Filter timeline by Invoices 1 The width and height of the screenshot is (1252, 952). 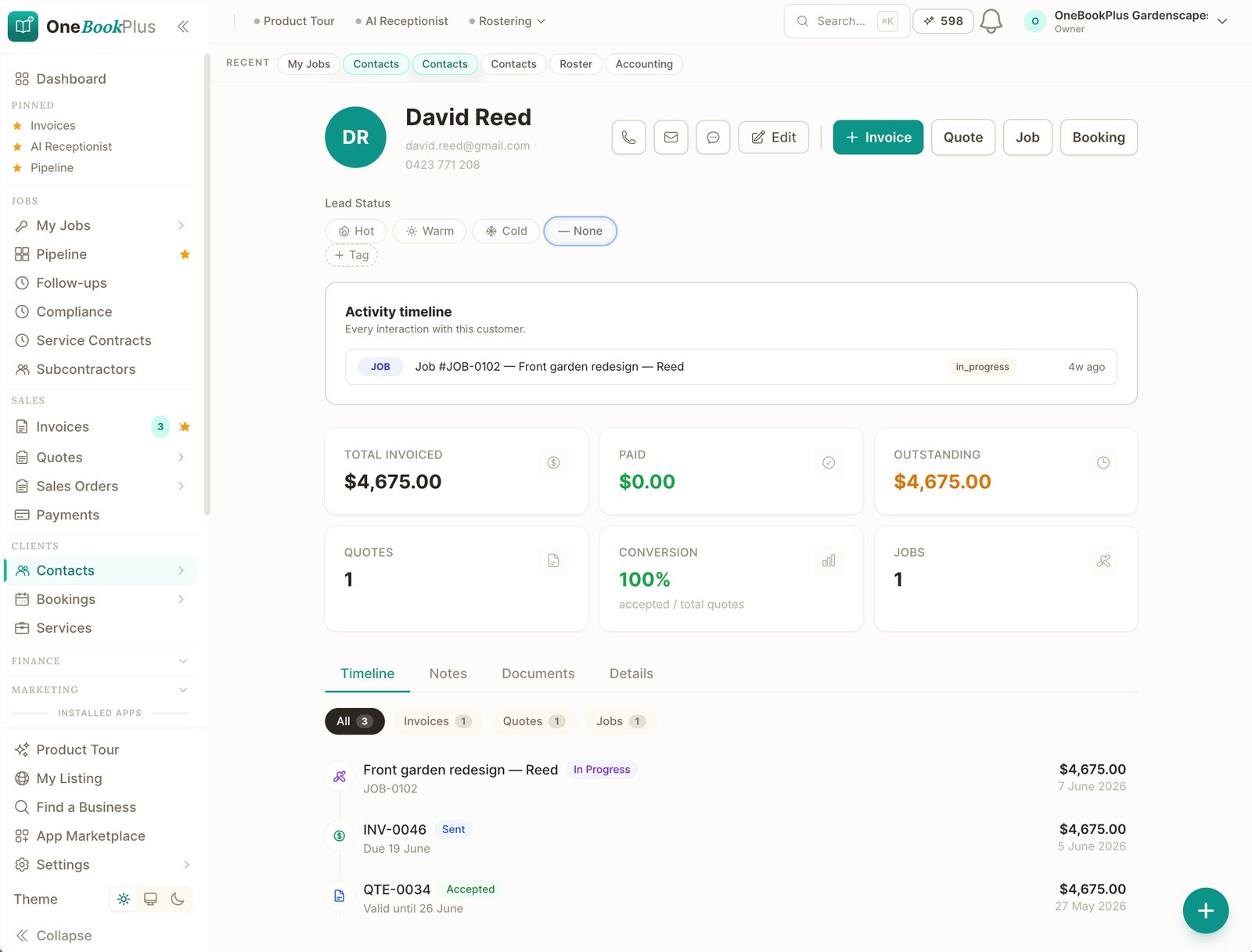coord(437,721)
